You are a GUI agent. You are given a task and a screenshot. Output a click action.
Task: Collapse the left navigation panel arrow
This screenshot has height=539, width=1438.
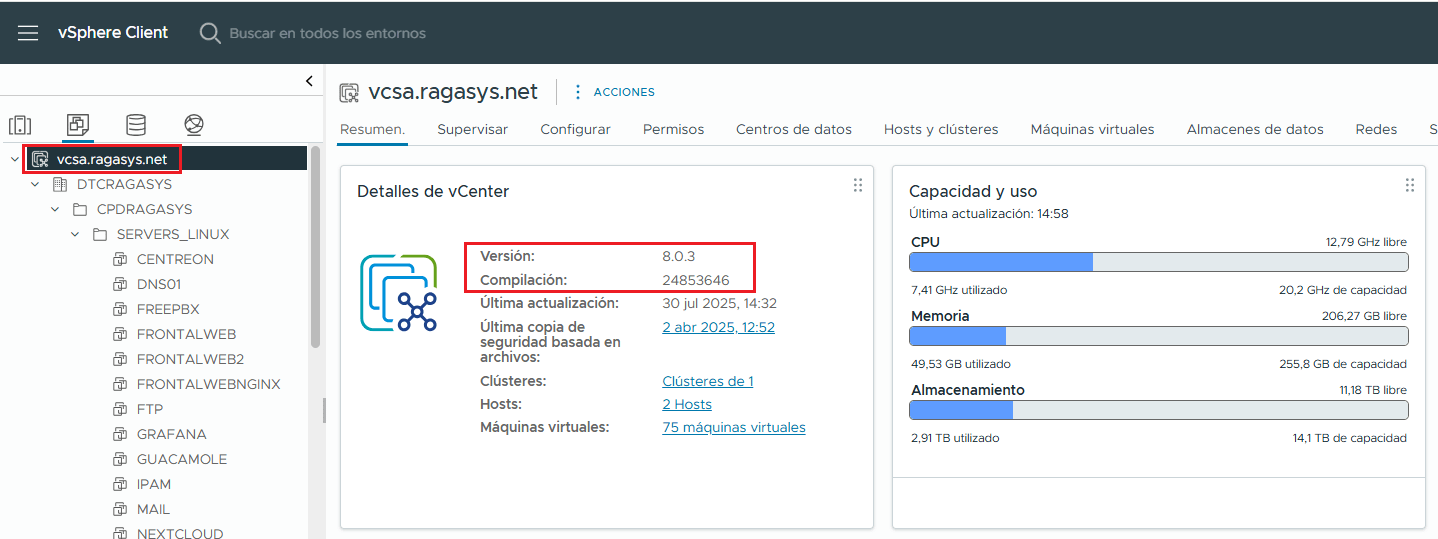(x=309, y=81)
